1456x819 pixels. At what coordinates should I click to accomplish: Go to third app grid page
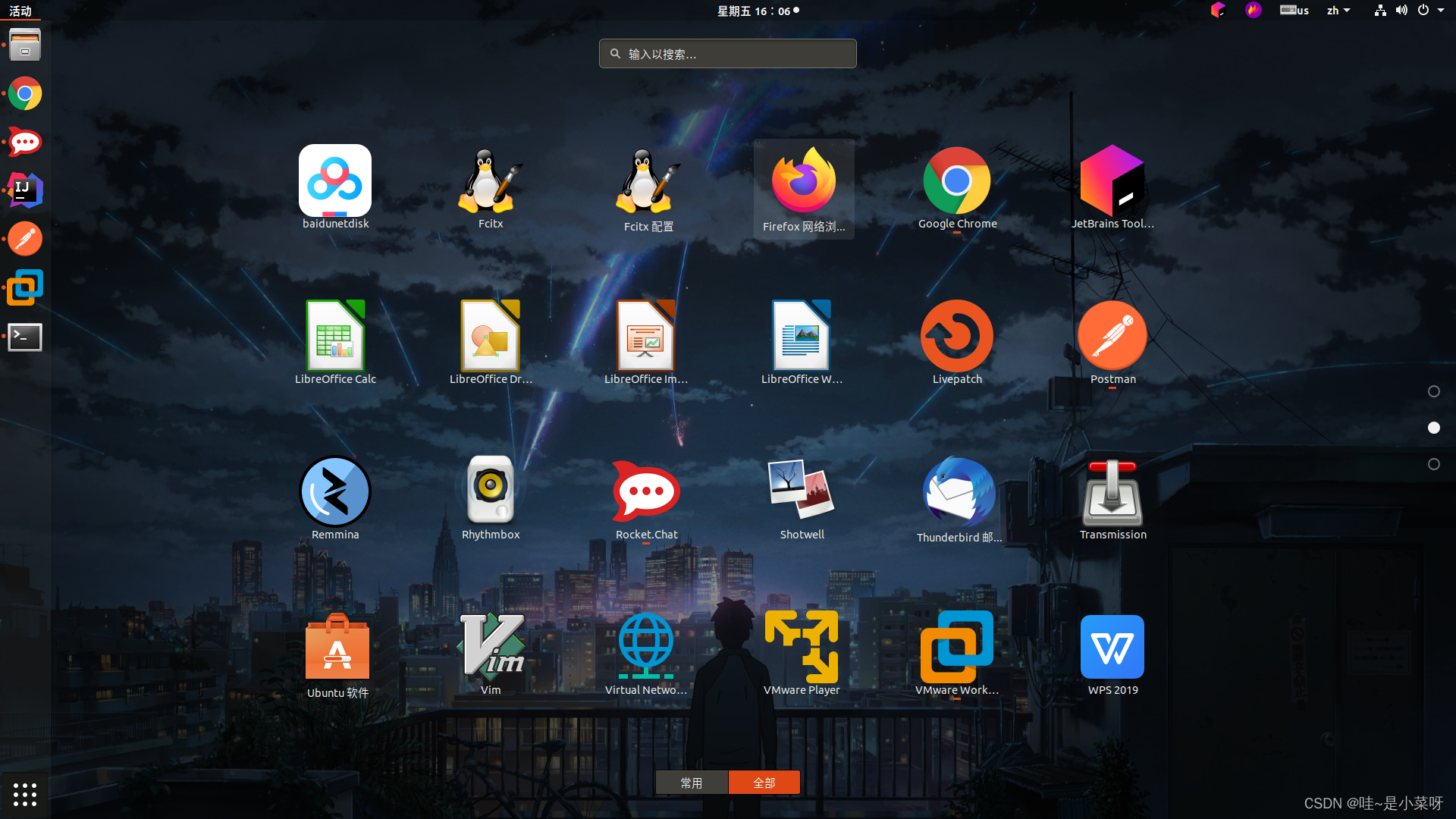1433,464
